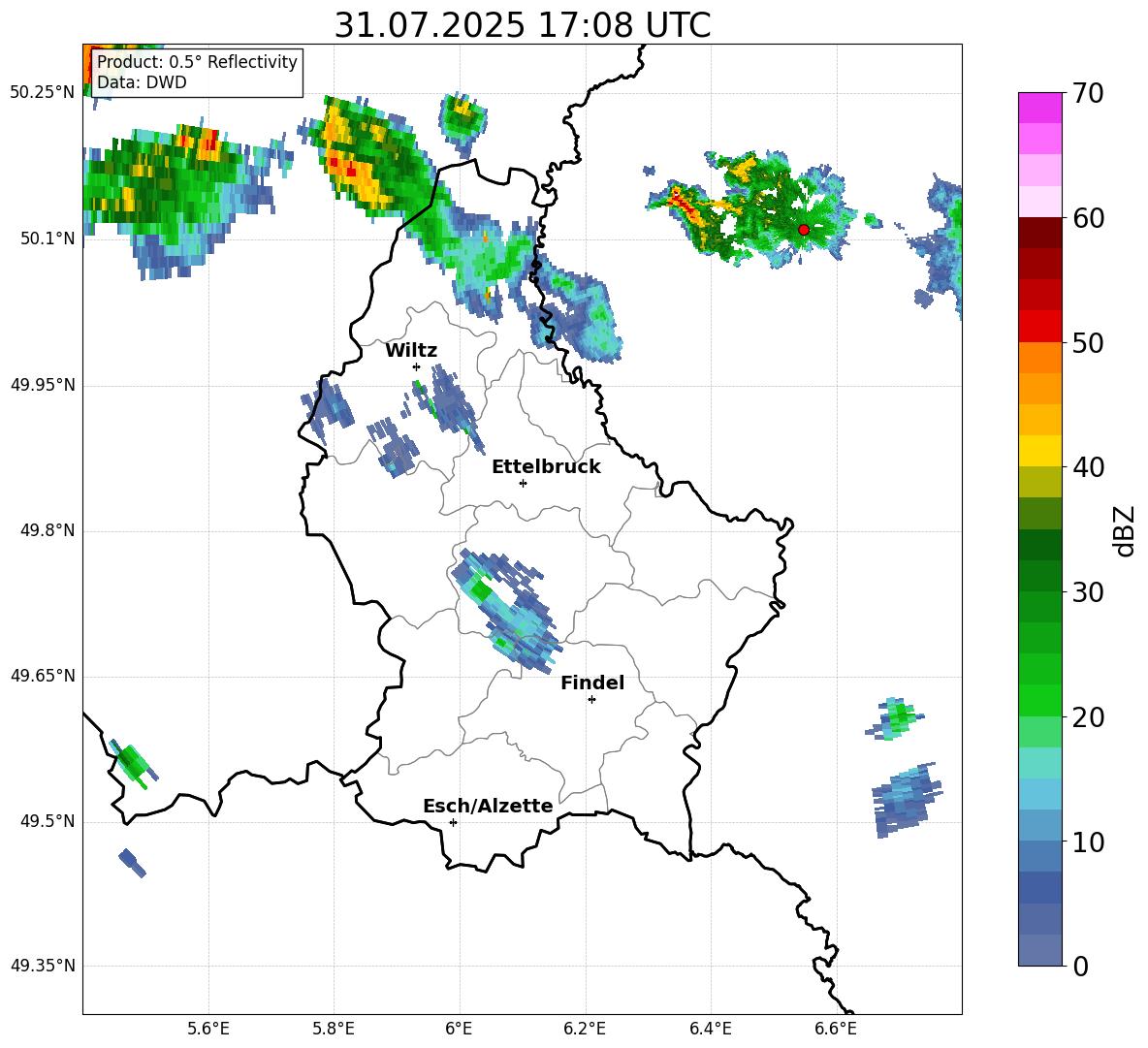The image size is (1148, 1048).
Task: Pick the dark blue colorbar swatch between 0 and 10
Action: (x=1040, y=887)
